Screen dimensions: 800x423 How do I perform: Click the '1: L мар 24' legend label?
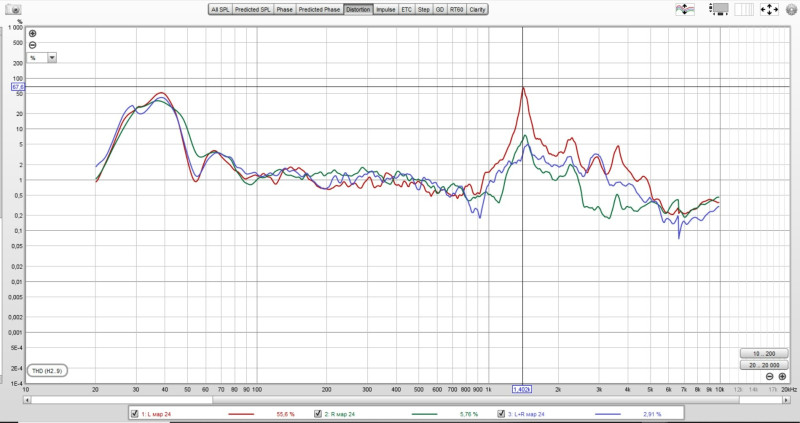156,414
